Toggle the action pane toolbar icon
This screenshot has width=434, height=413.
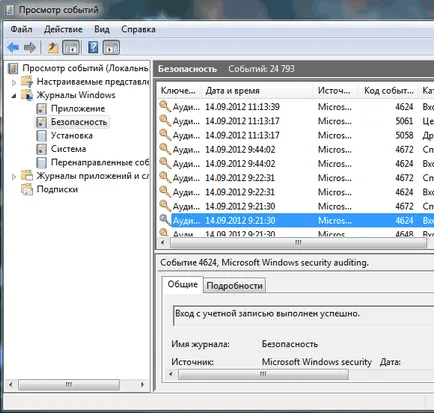click(111, 48)
